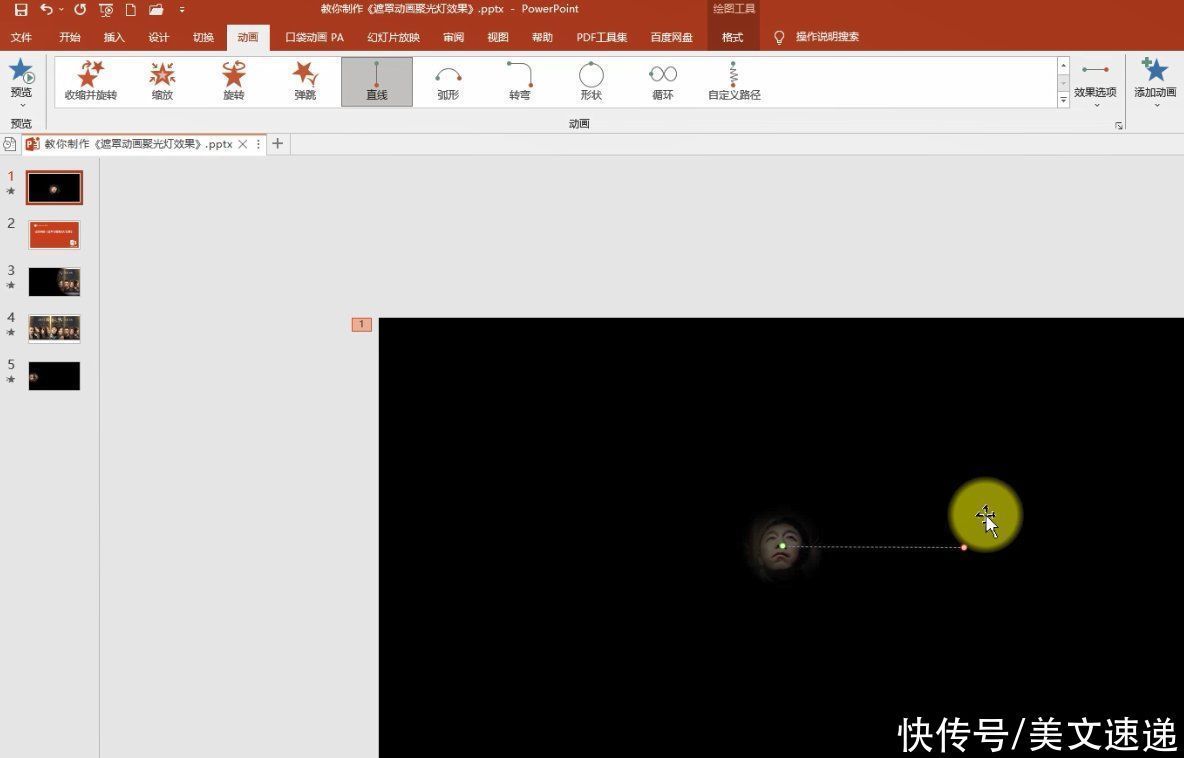Click the plus to open a new tab

coord(277,144)
